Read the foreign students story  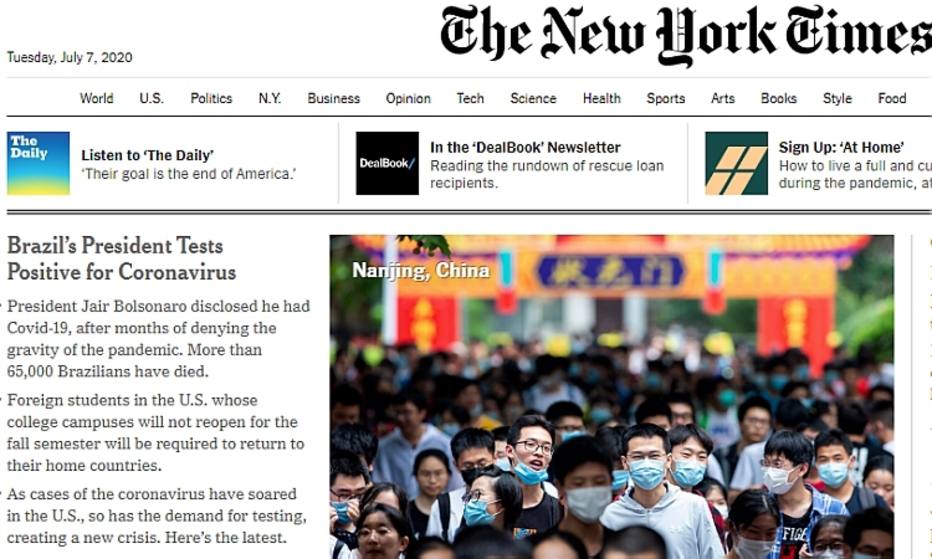156,432
